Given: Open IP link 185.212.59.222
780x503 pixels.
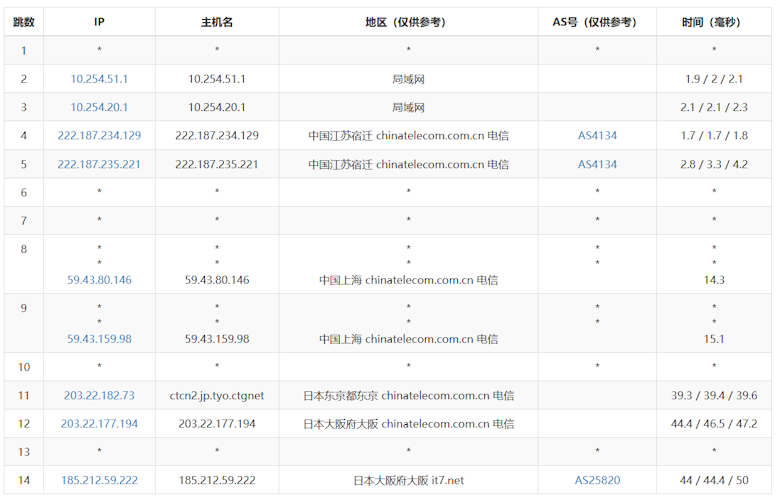Looking at the screenshot, I should (99, 481).
